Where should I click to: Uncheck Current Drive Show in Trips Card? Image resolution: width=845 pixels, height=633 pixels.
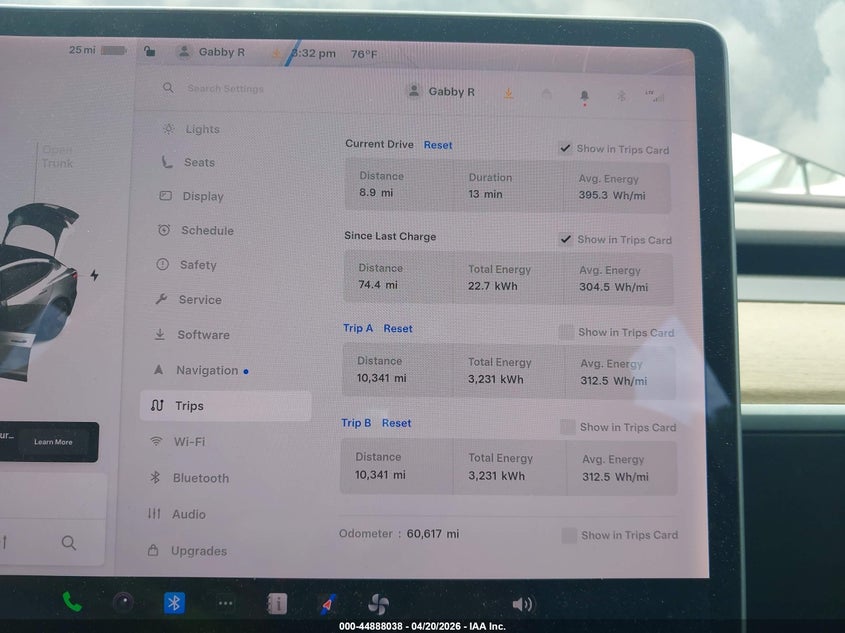565,148
